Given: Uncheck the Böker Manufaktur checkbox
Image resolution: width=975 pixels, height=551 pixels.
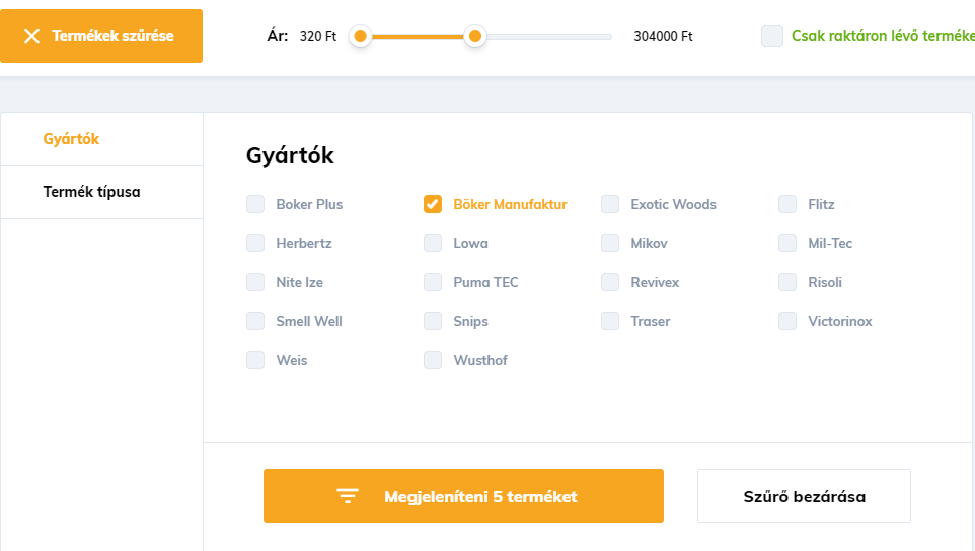Looking at the screenshot, I should point(433,204).
